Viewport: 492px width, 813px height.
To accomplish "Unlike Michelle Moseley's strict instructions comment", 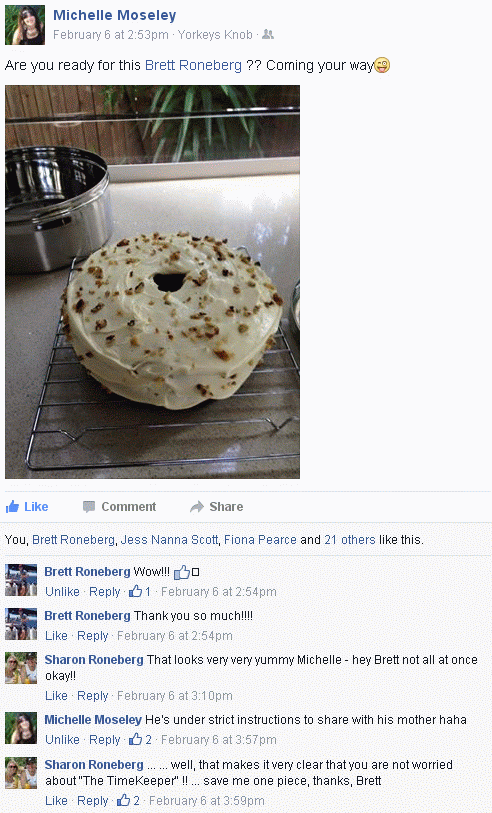I will [62, 740].
